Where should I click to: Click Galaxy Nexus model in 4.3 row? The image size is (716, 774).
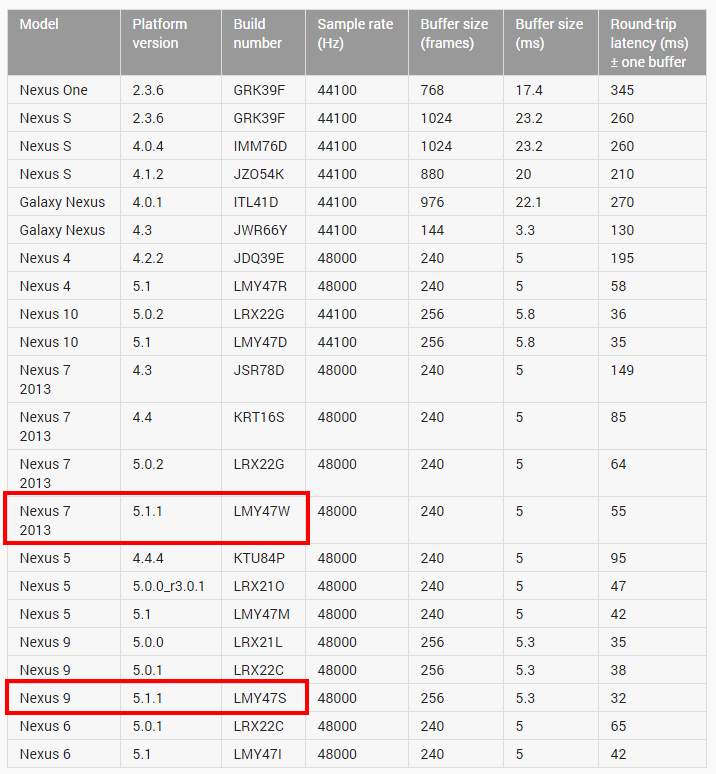(62, 231)
